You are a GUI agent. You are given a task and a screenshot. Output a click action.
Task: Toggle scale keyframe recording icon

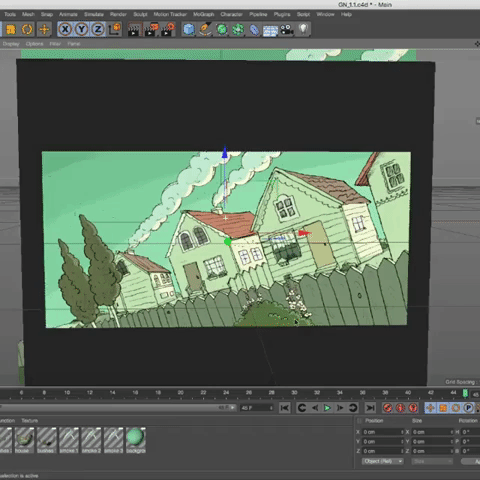[443, 408]
